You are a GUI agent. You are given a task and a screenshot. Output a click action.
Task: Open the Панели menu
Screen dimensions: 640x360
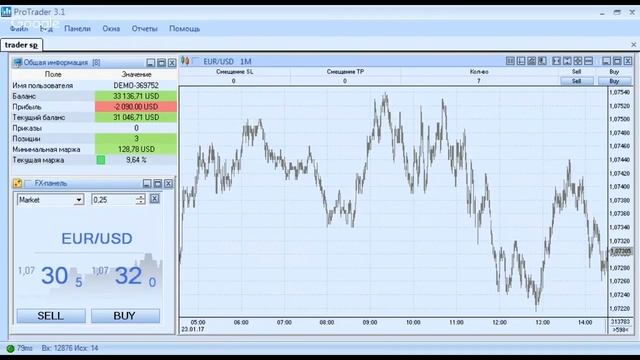[77, 29]
